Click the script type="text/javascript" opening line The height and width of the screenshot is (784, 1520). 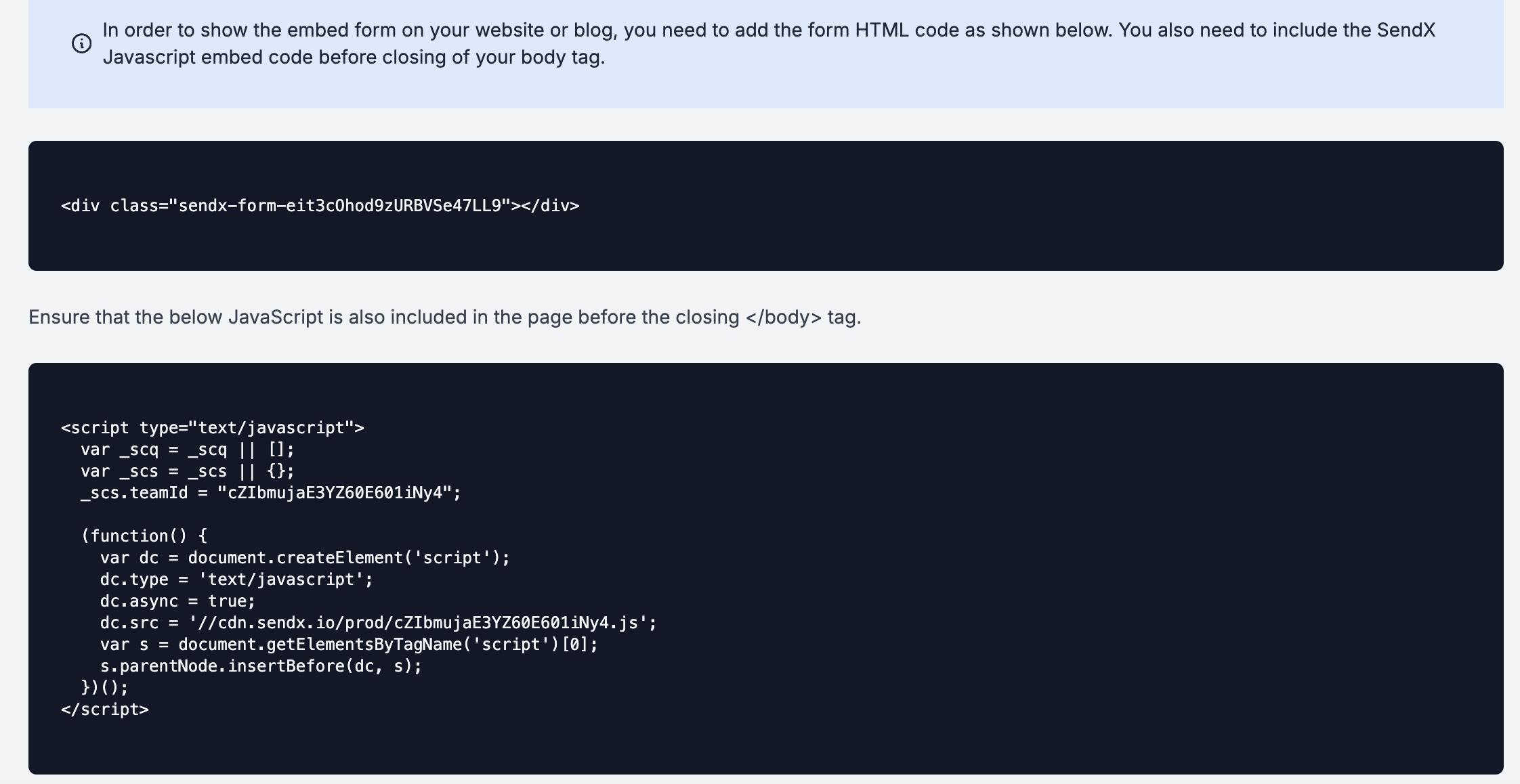pyautogui.click(x=213, y=428)
